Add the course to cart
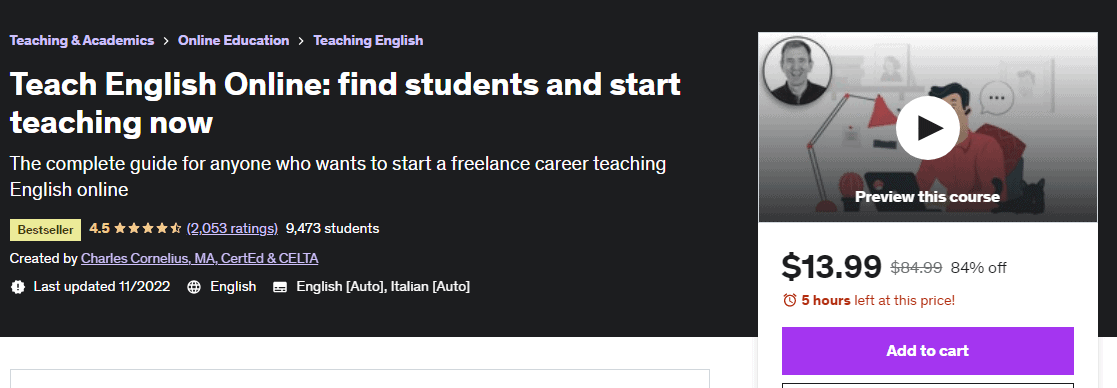The width and height of the screenshot is (1117, 388). [928, 351]
